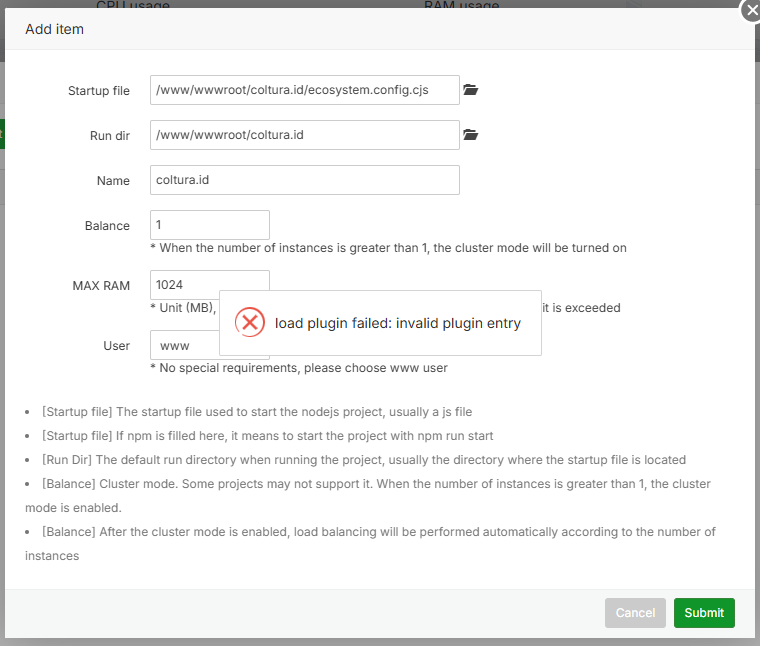760x646 pixels.
Task: Close the Add item dialog
Action: (751, 10)
